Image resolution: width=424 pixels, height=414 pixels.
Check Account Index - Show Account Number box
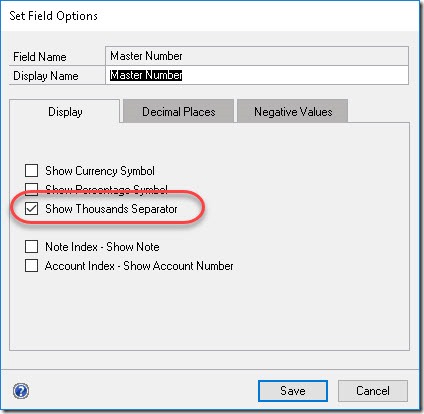point(31,266)
